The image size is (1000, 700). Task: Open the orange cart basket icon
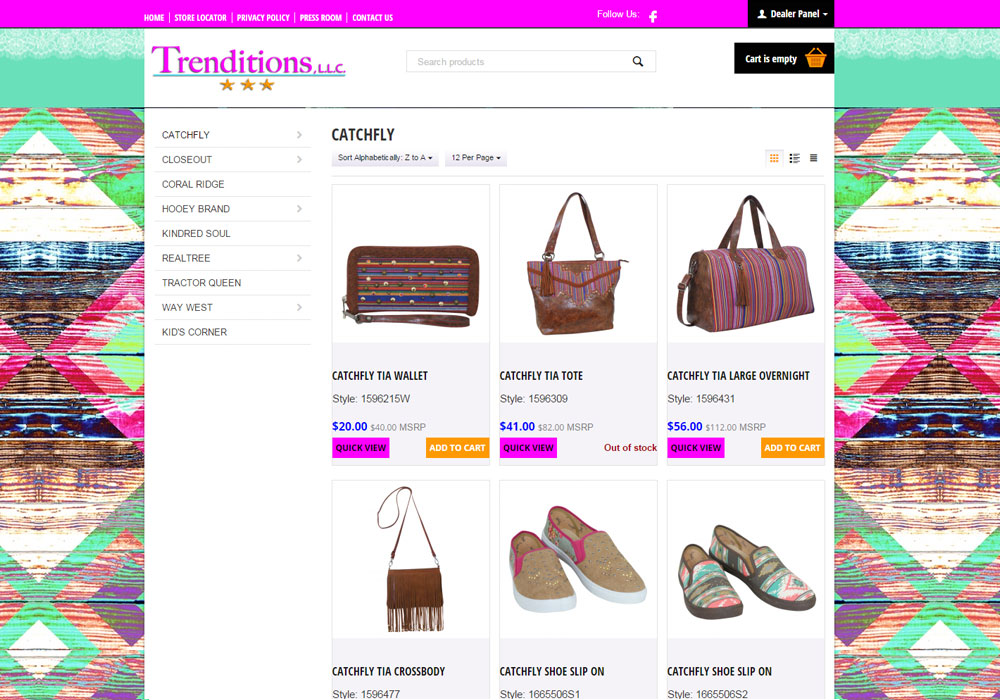(x=816, y=58)
